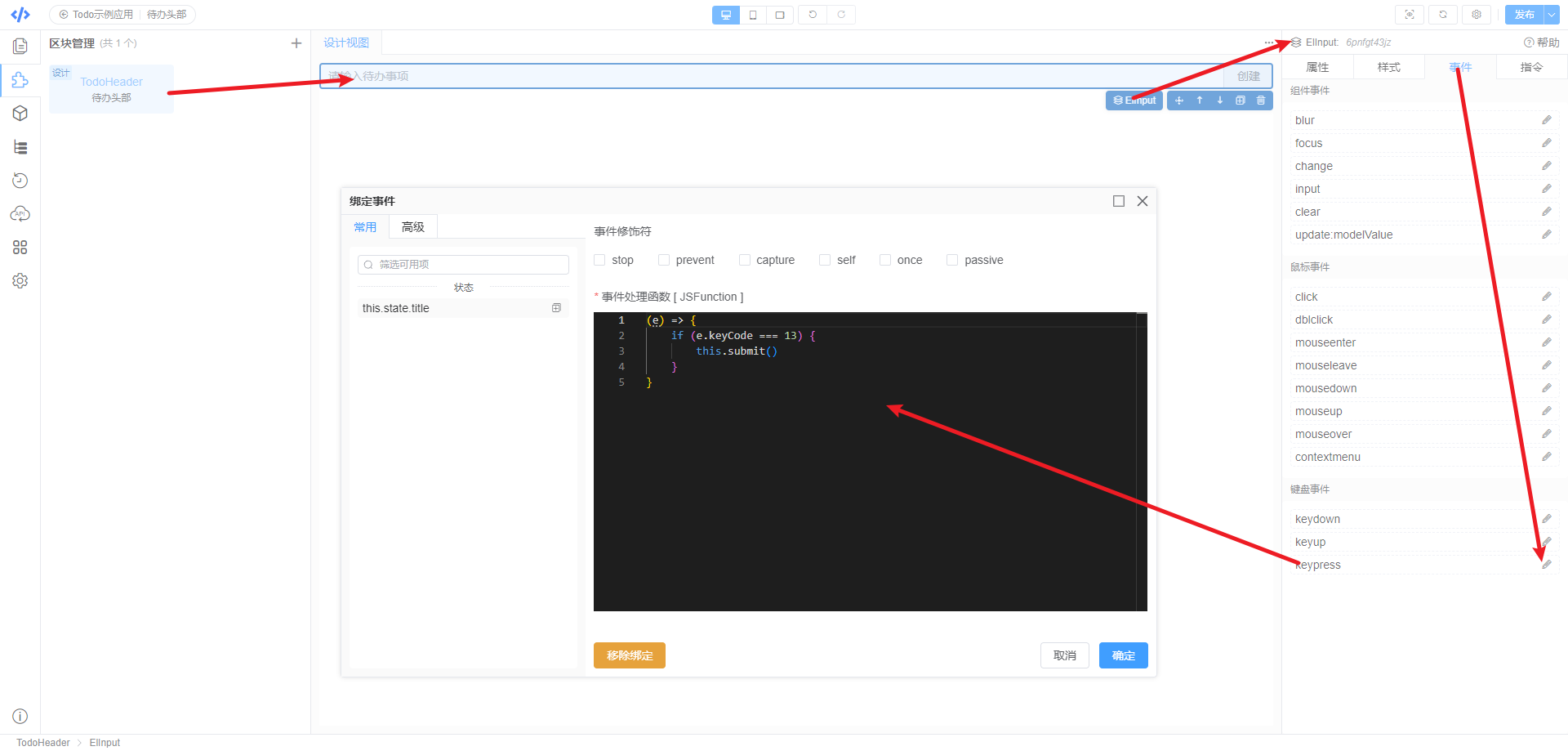Enable the stop event modifier
This screenshot has height=751, width=1568.
click(599, 260)
